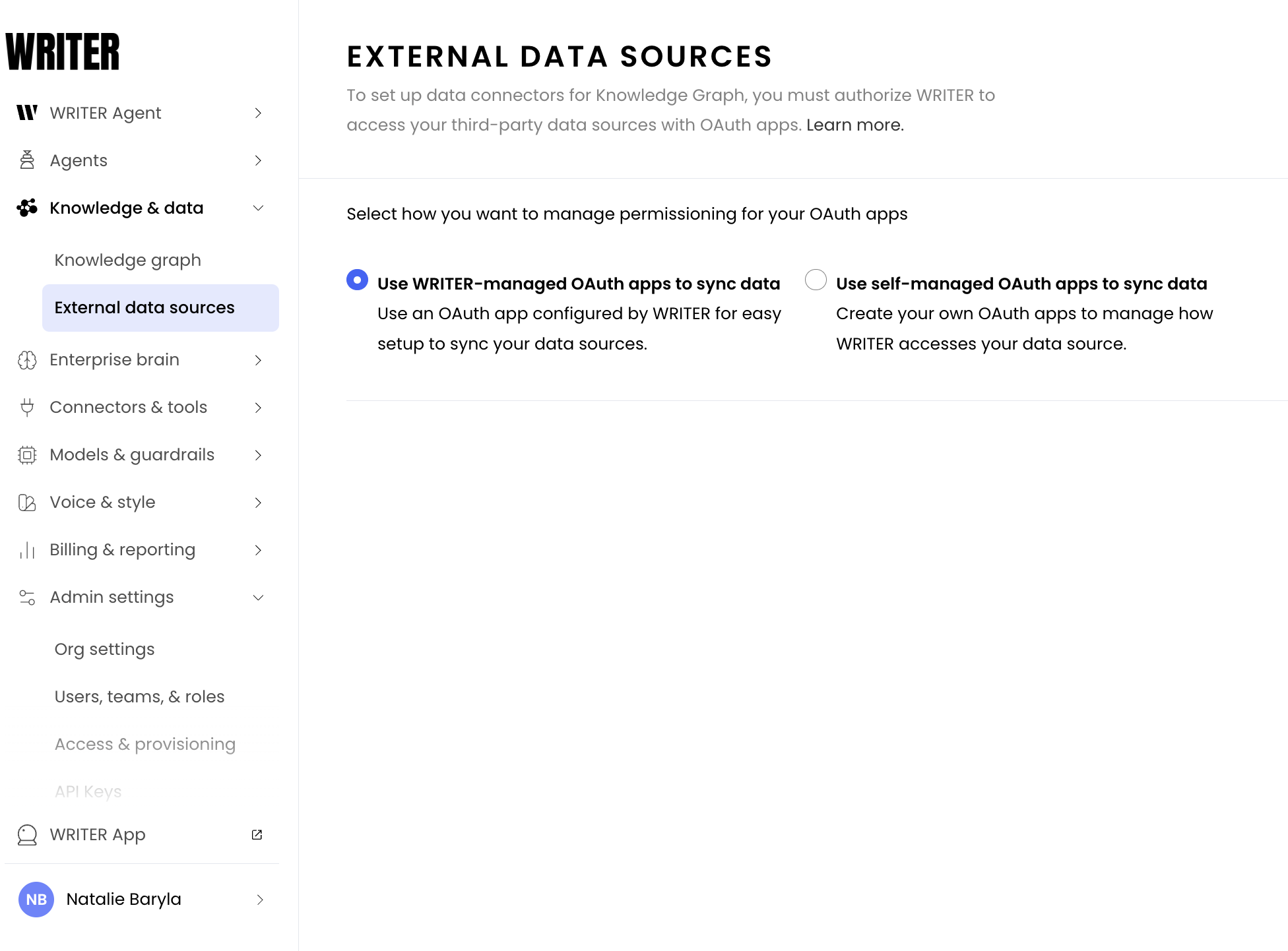Follow the Learn more link
The height and width of the screenshot is (951, 1288).
pos(855,125)
